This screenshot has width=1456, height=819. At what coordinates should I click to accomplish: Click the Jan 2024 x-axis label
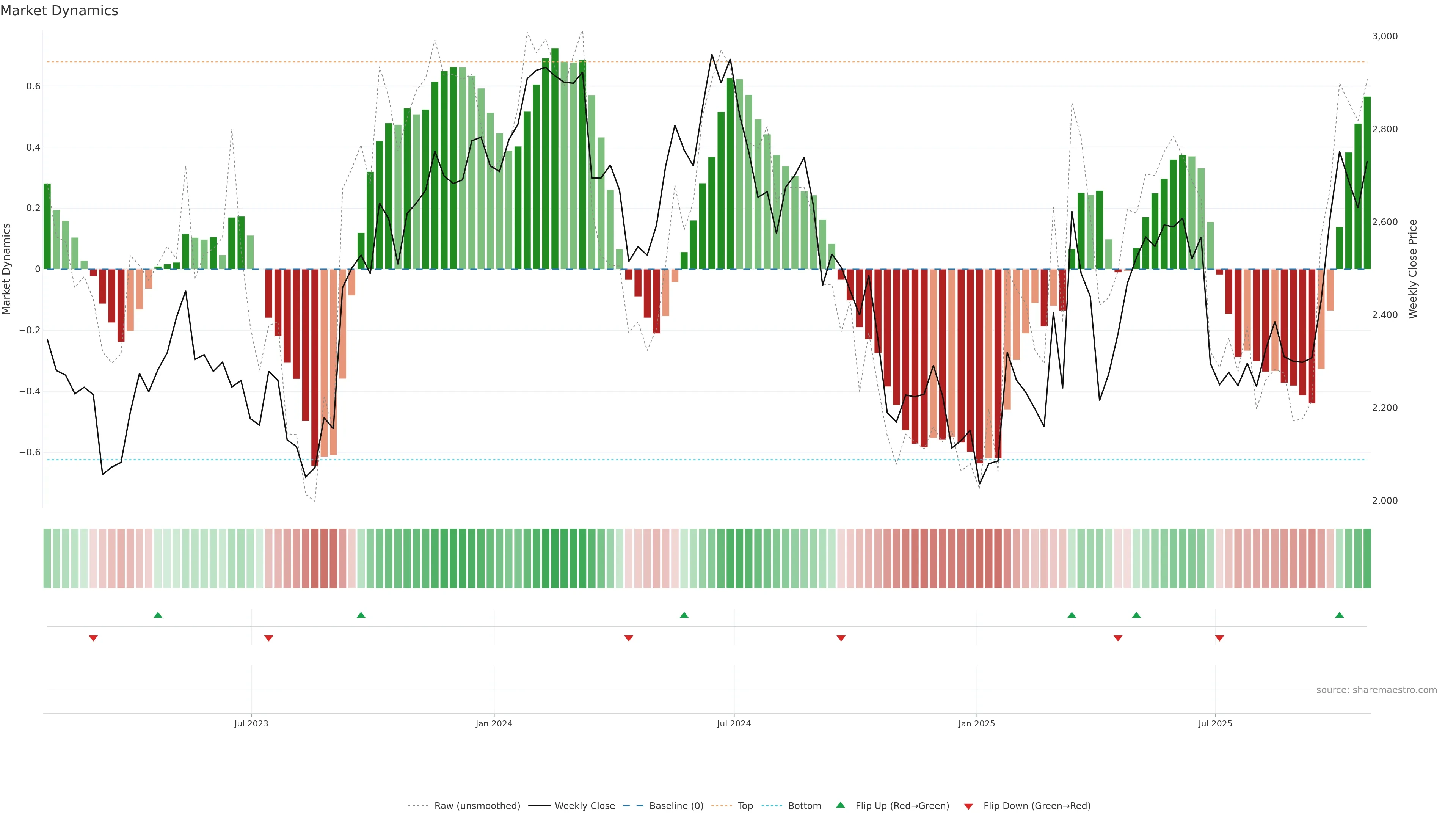click(493, 723)
